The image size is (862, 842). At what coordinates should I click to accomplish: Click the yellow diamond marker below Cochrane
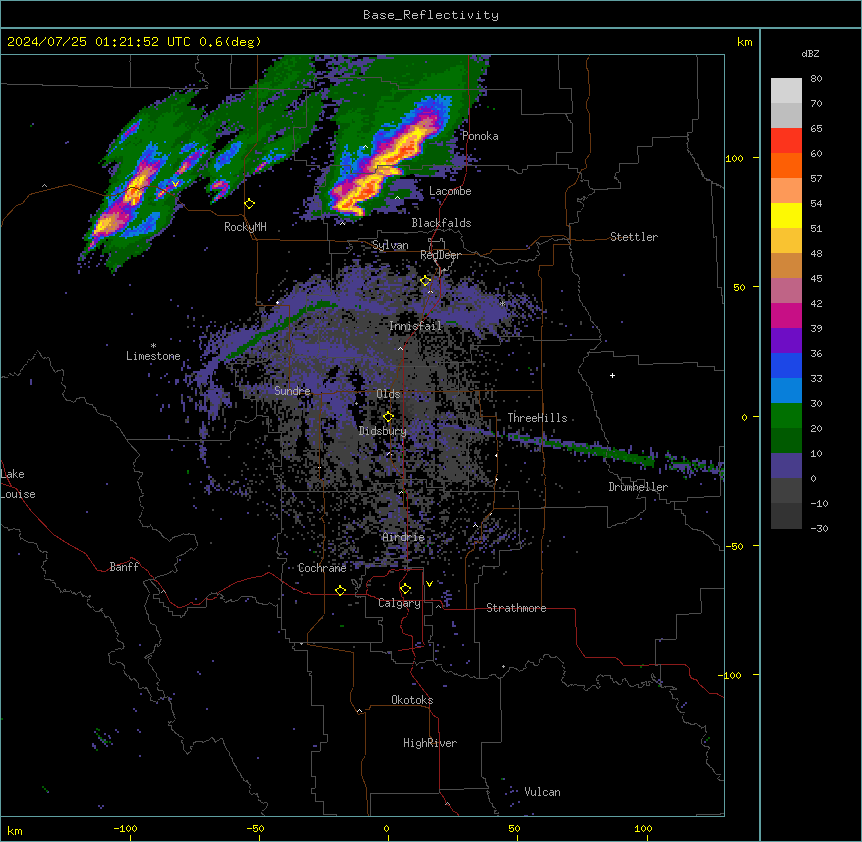[x=340, y=590]
